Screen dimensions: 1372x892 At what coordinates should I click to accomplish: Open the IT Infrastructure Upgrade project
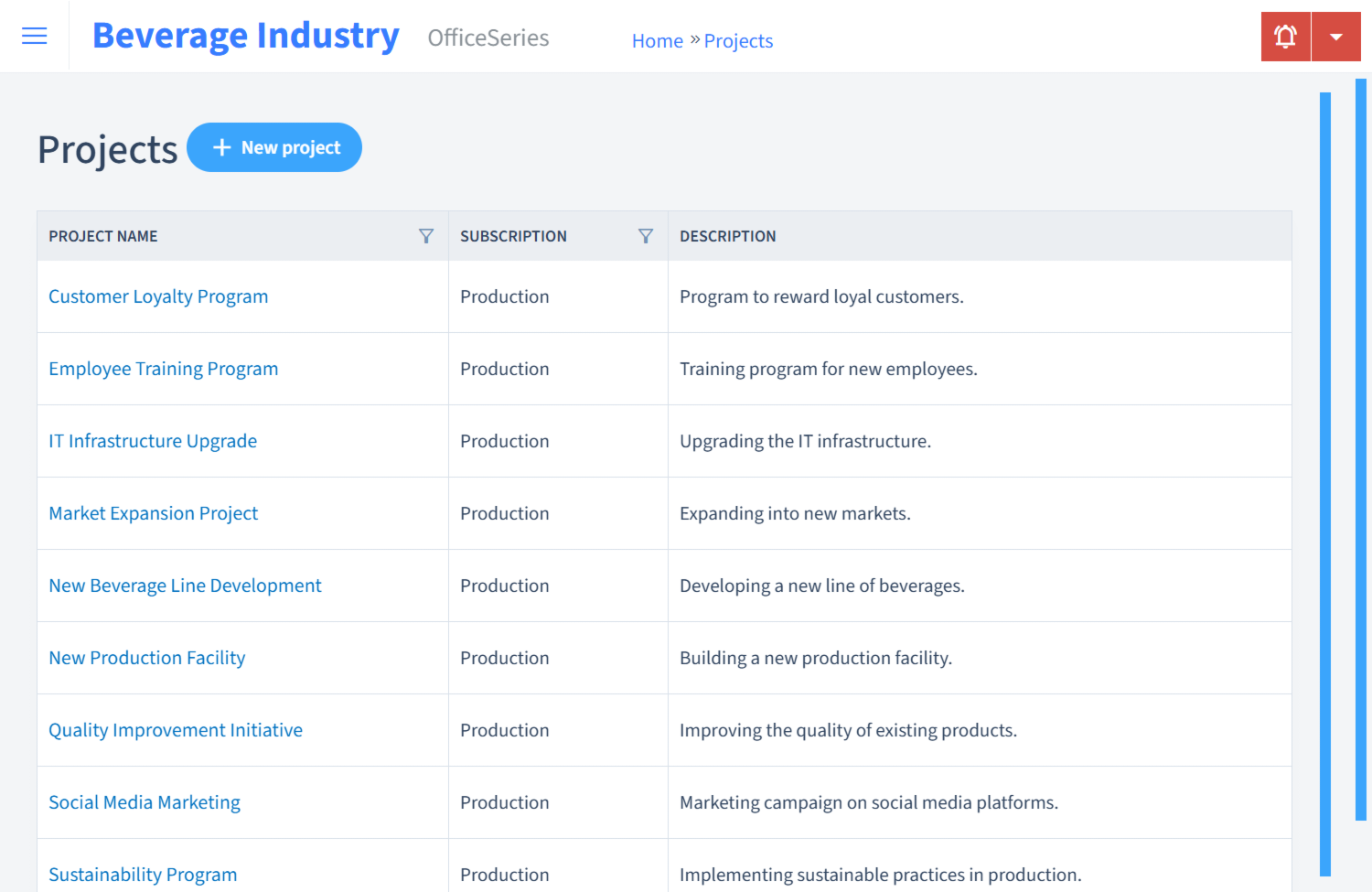(153, 441)
